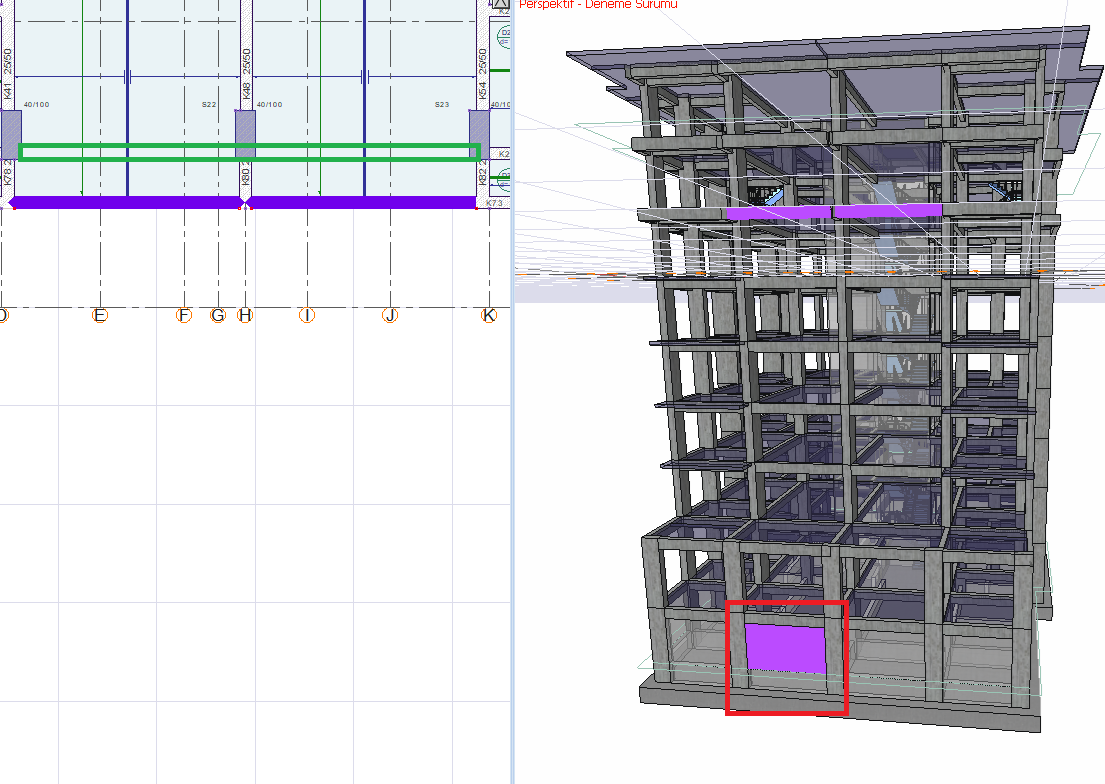
Task: Select the hatched column below K54
Action: click(x=479, y=134)
